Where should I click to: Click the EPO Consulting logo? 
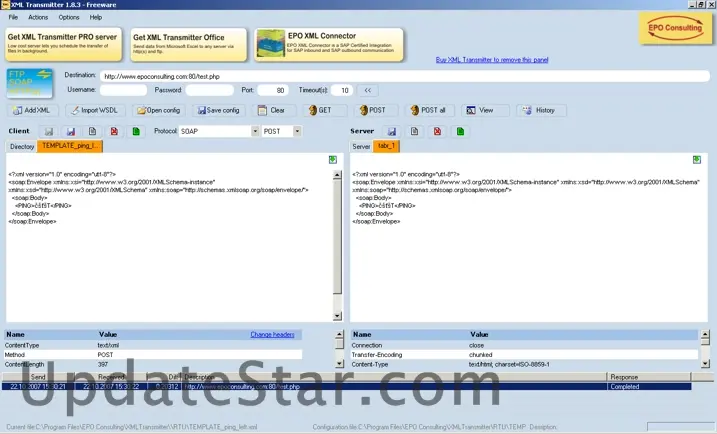coord(675,28)
